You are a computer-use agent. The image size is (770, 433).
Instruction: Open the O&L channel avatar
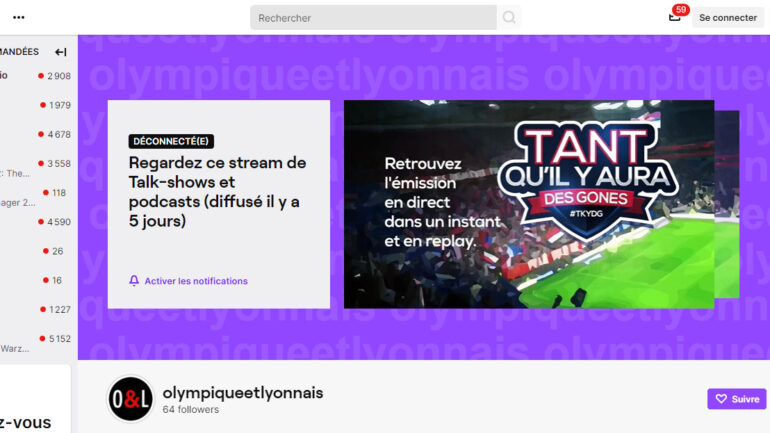(130, 399)
